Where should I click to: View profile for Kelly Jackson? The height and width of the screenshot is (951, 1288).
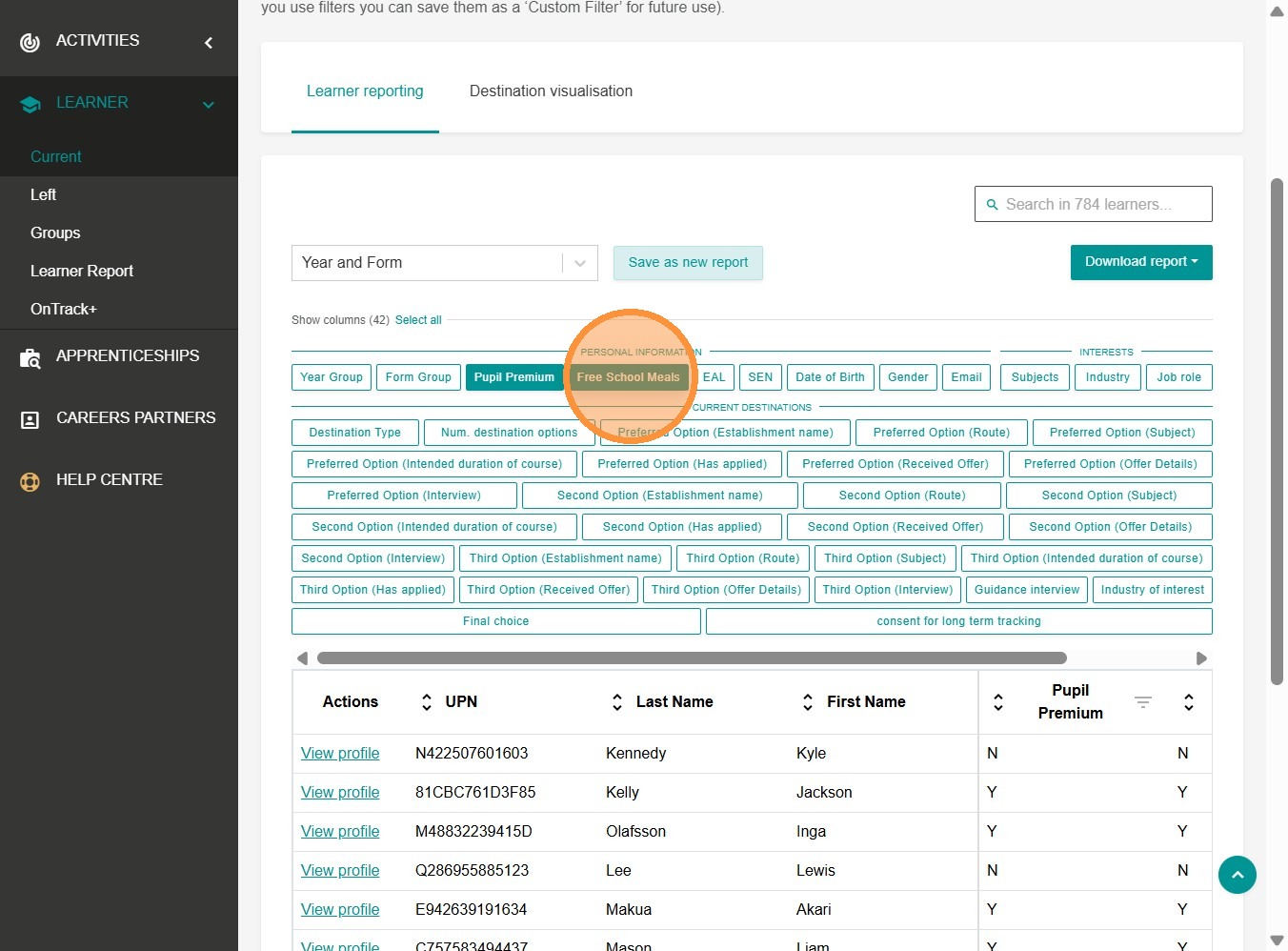[340, 793]
